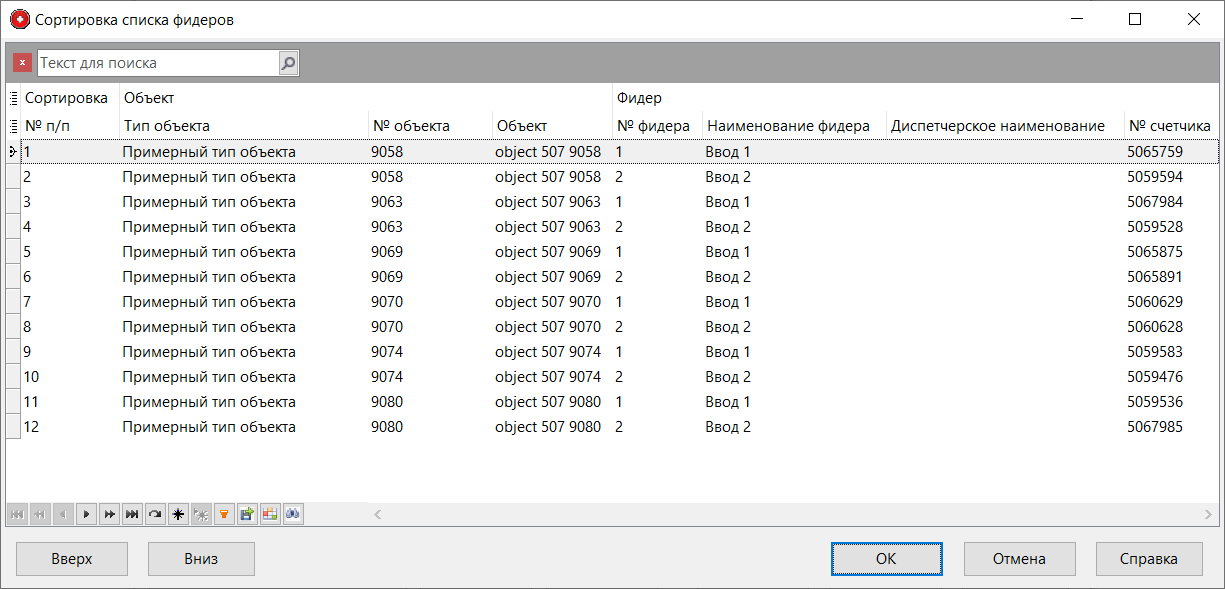Image resolution: width=1225 pixels, height=589 pixels.
Task: Click the Наименование фидера column header
Action: [788, 126]
